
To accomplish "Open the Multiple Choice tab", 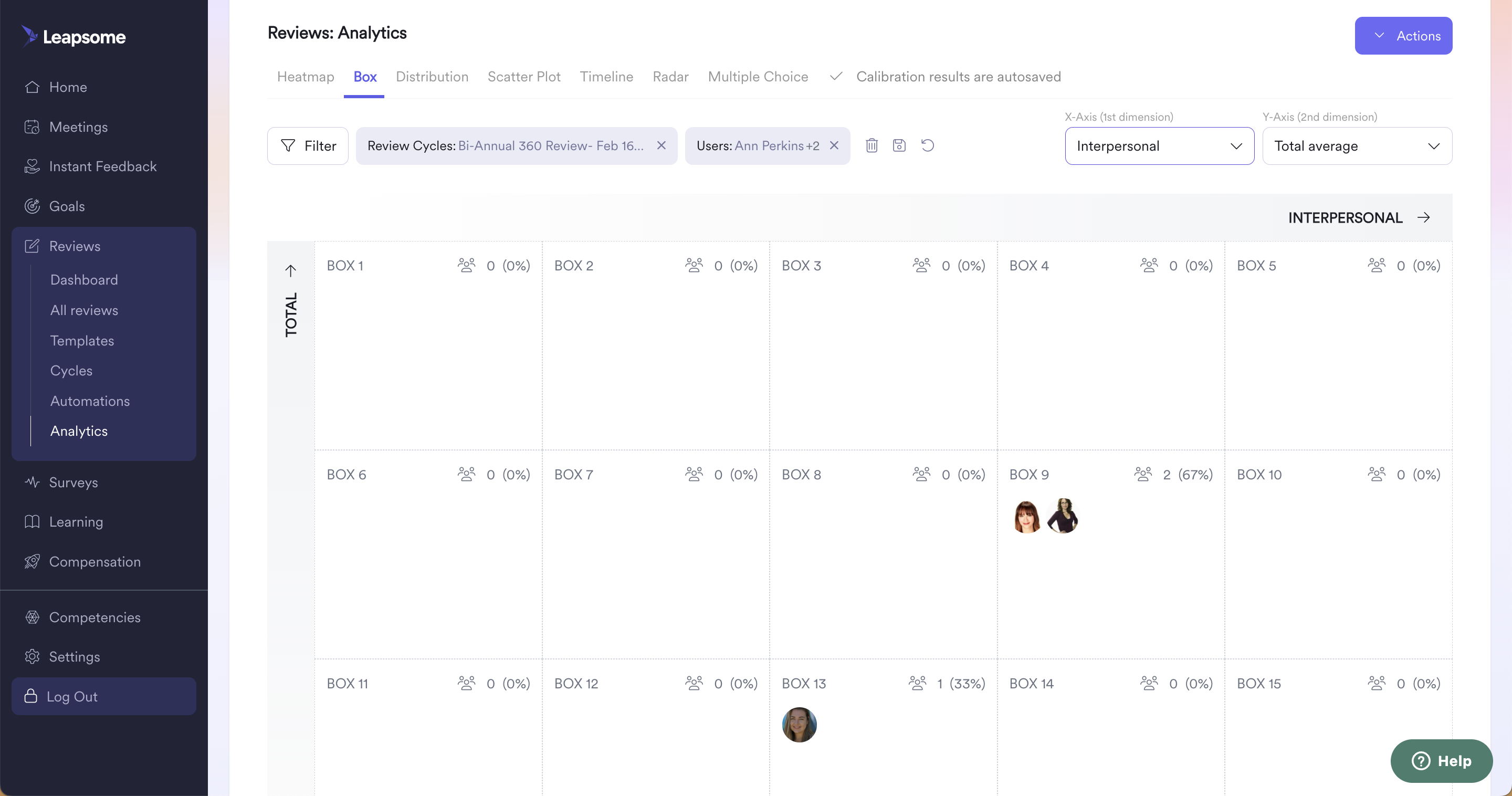I will tap(758, 76).
